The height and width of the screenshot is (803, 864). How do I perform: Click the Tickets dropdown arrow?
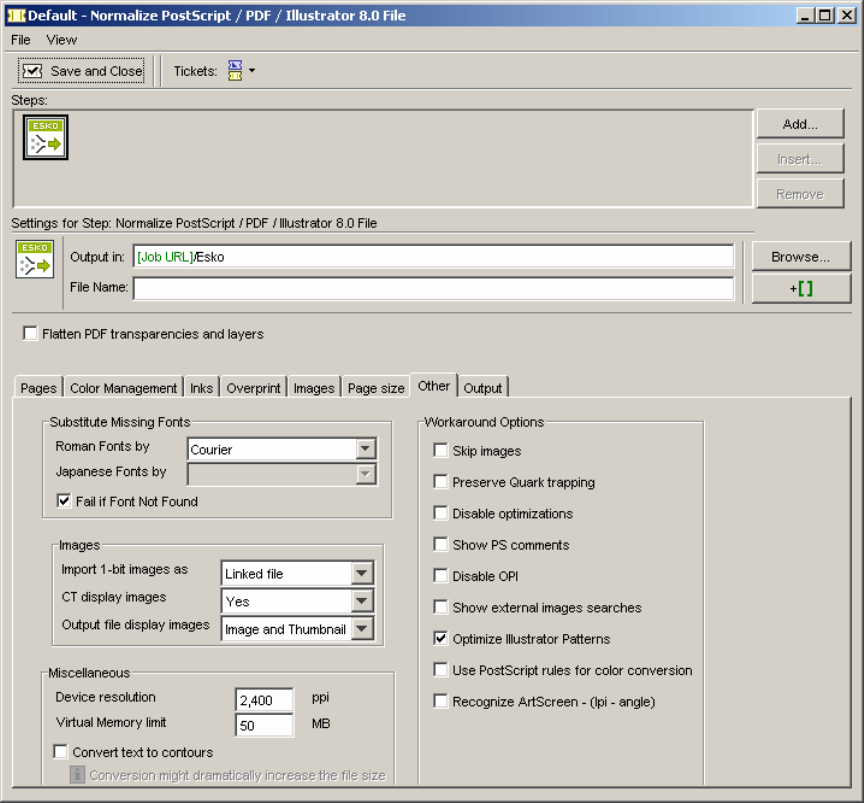[252, 71]
